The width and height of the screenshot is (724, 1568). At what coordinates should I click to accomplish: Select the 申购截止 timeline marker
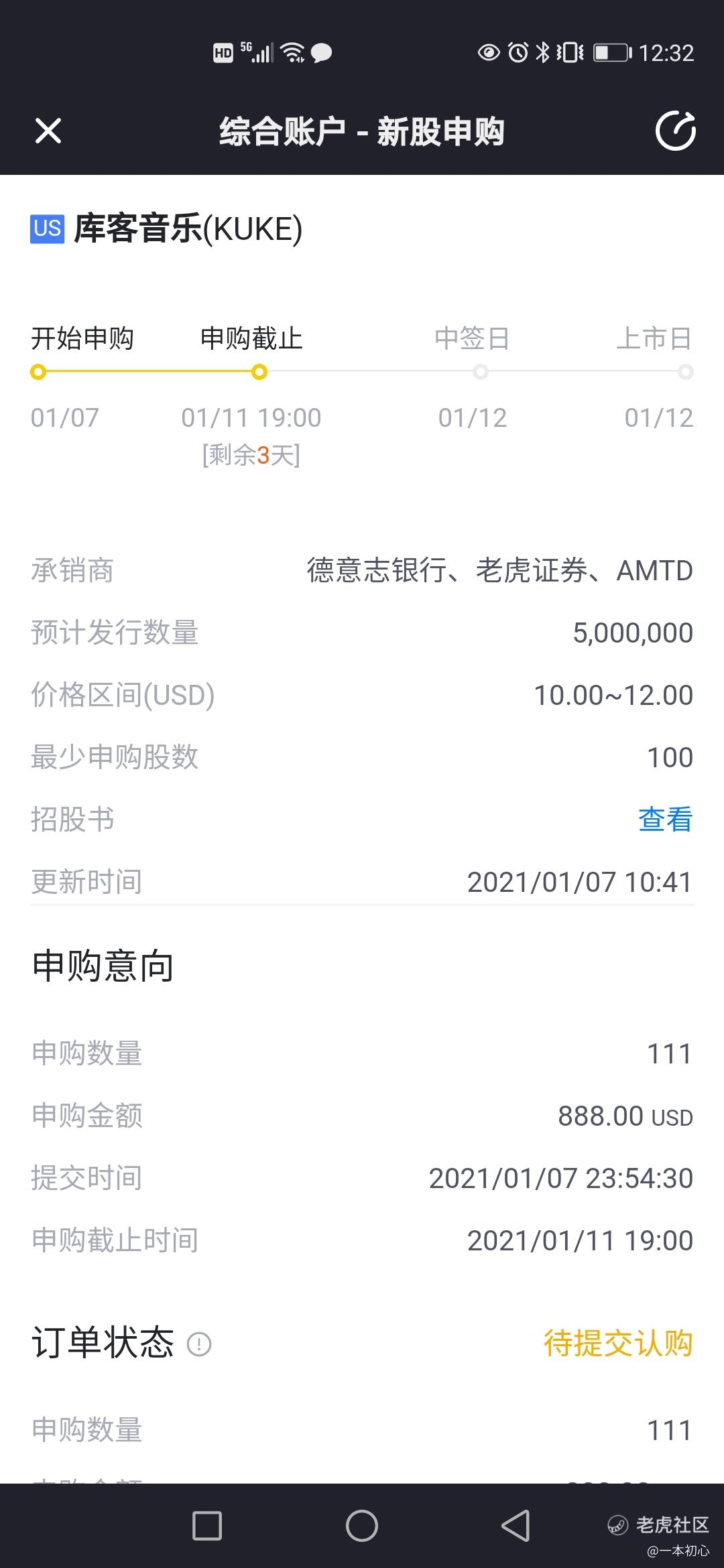pyautogui.click(x=259, y=372)
